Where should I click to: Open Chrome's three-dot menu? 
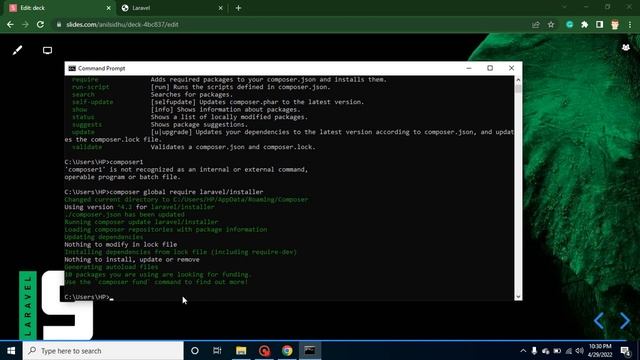coord(630,24)
